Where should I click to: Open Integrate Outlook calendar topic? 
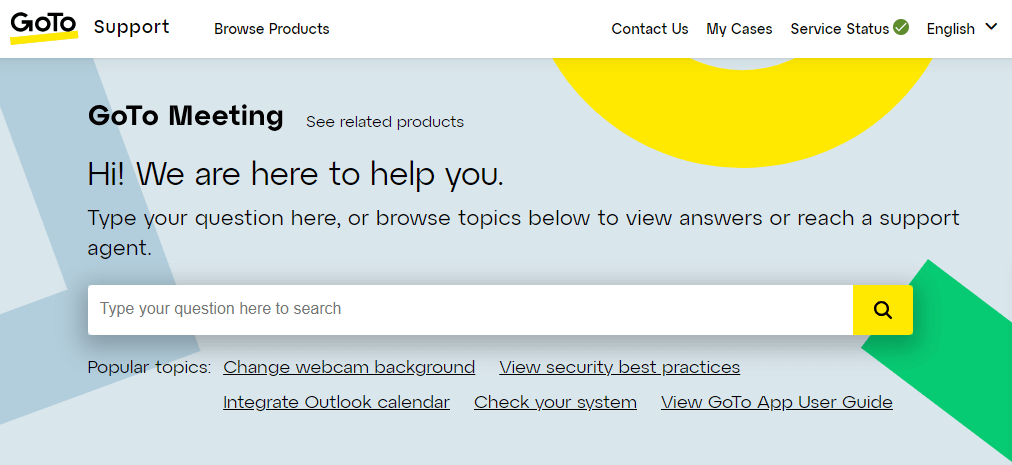coord(336,402)
